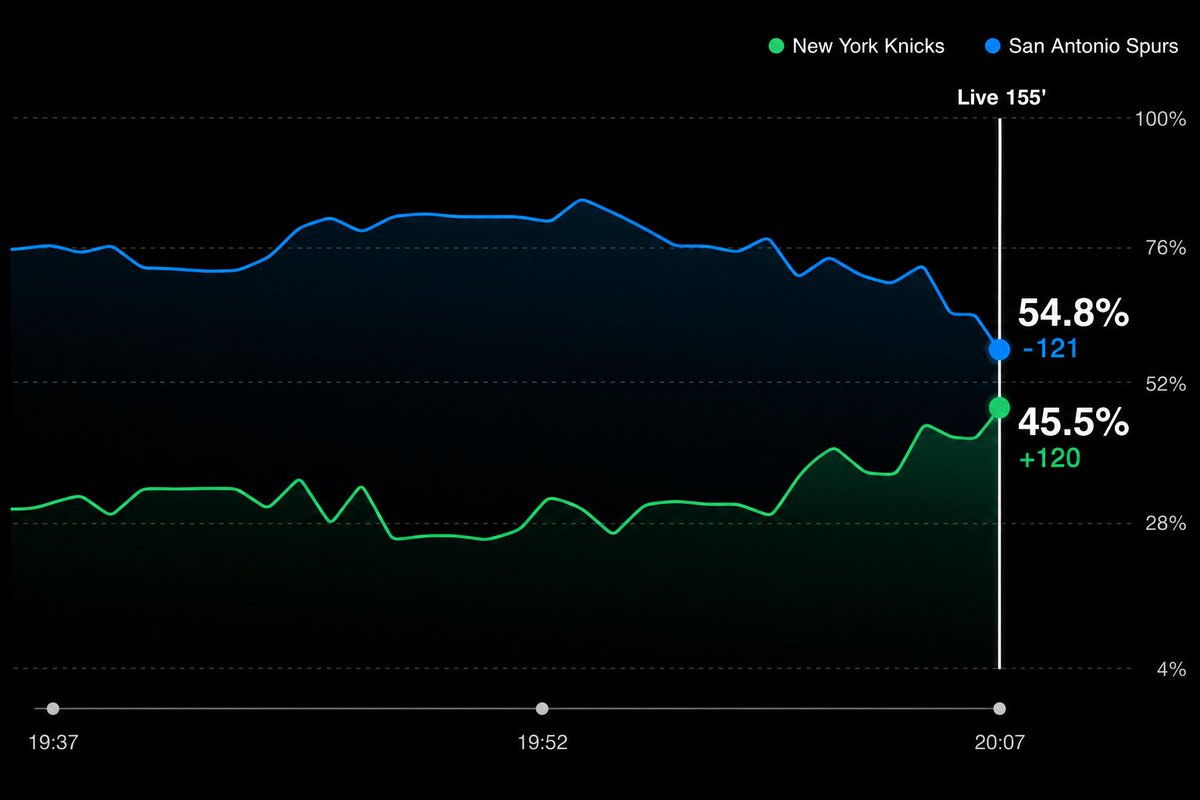Click the 19:37 time label
Viewport: 1200px width, 800px height.
[x=53, y=743]
